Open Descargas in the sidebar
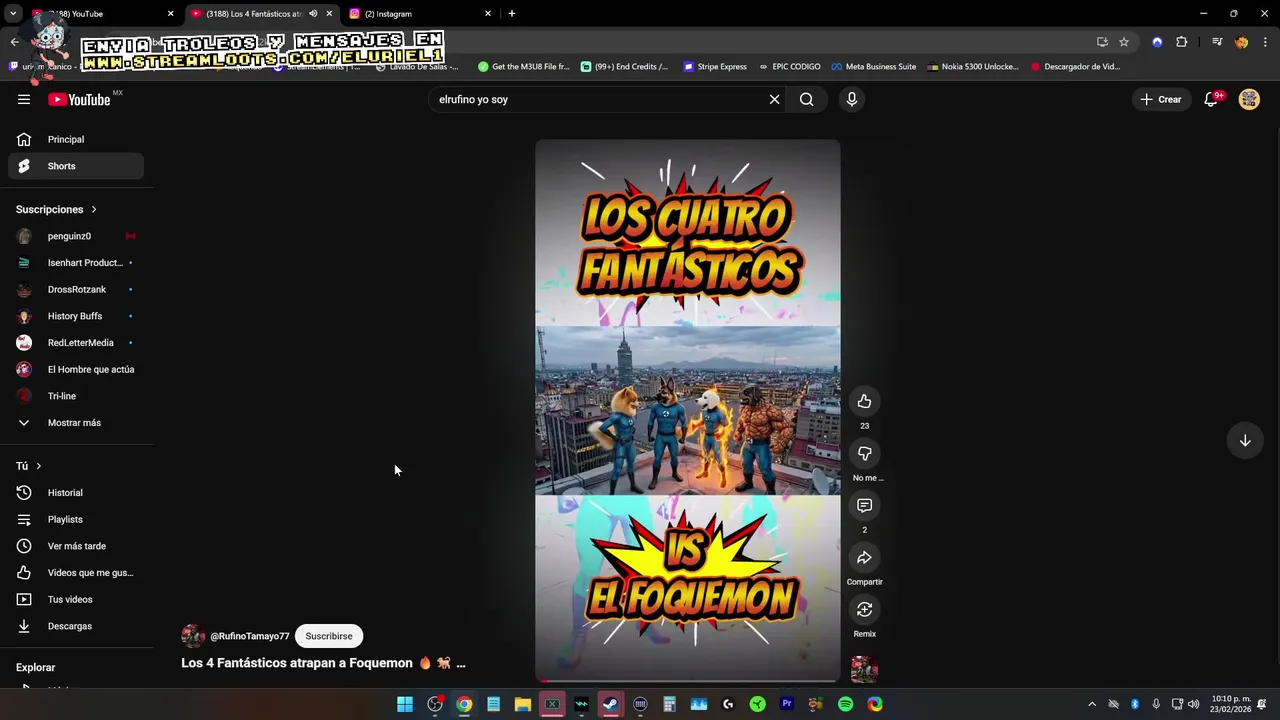 [76, 626]
